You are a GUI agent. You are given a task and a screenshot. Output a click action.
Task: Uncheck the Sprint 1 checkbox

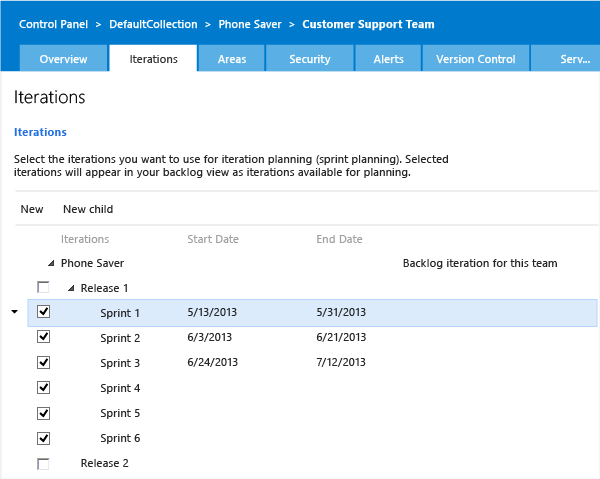pyautogui.click(x=43, y=312)
